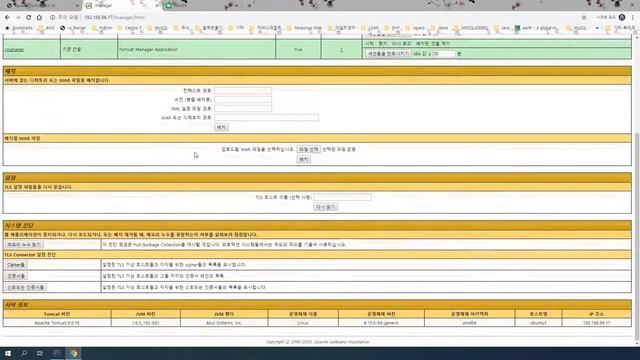Close the active manager tab
Screen dimensions: 640x360
click(158, 6)
